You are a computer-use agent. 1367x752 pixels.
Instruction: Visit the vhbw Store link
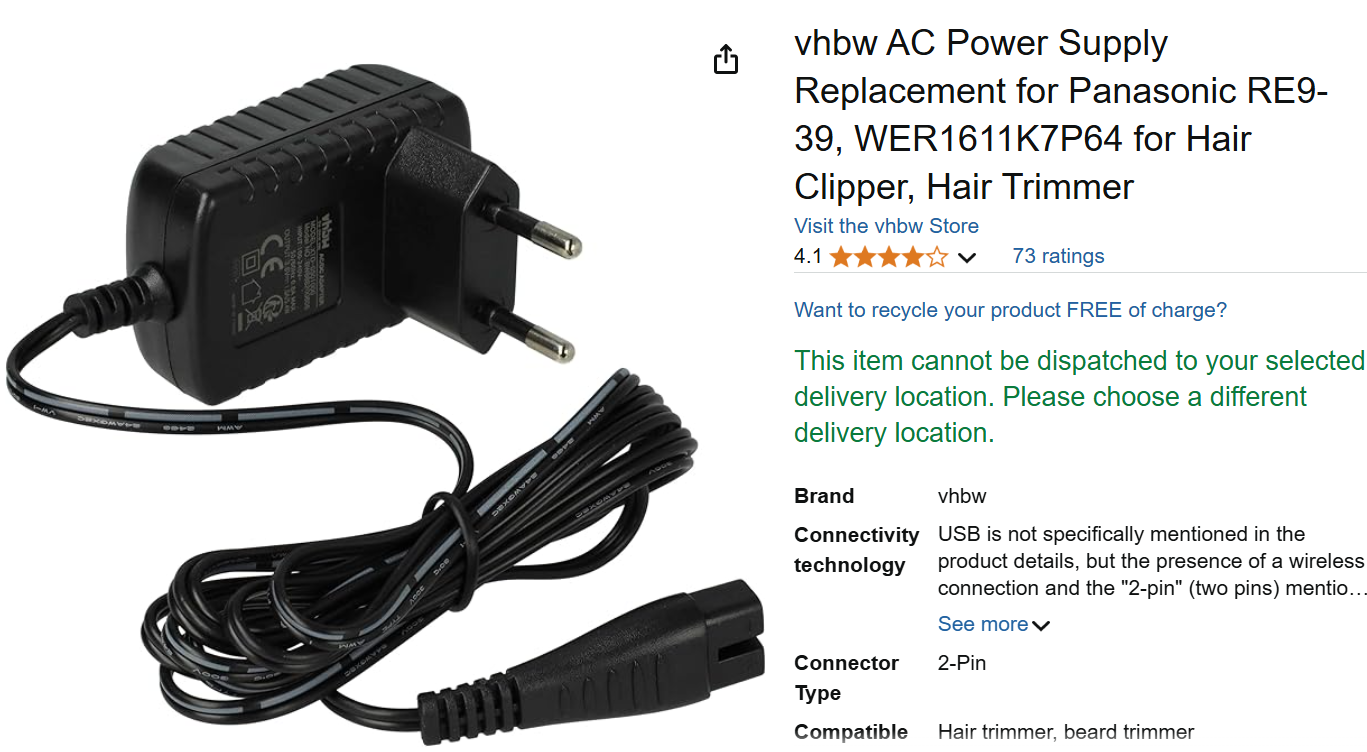click(x=886, y=226)
